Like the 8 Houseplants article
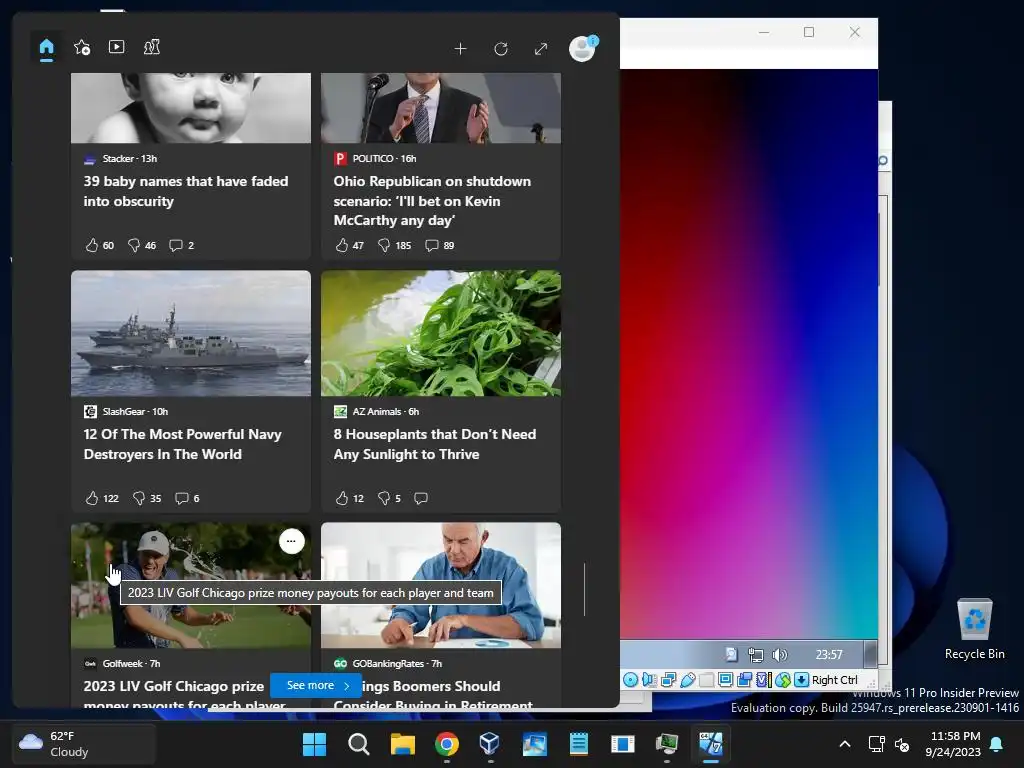Screen dimensions: 1024x768 (x=349, y=498)
